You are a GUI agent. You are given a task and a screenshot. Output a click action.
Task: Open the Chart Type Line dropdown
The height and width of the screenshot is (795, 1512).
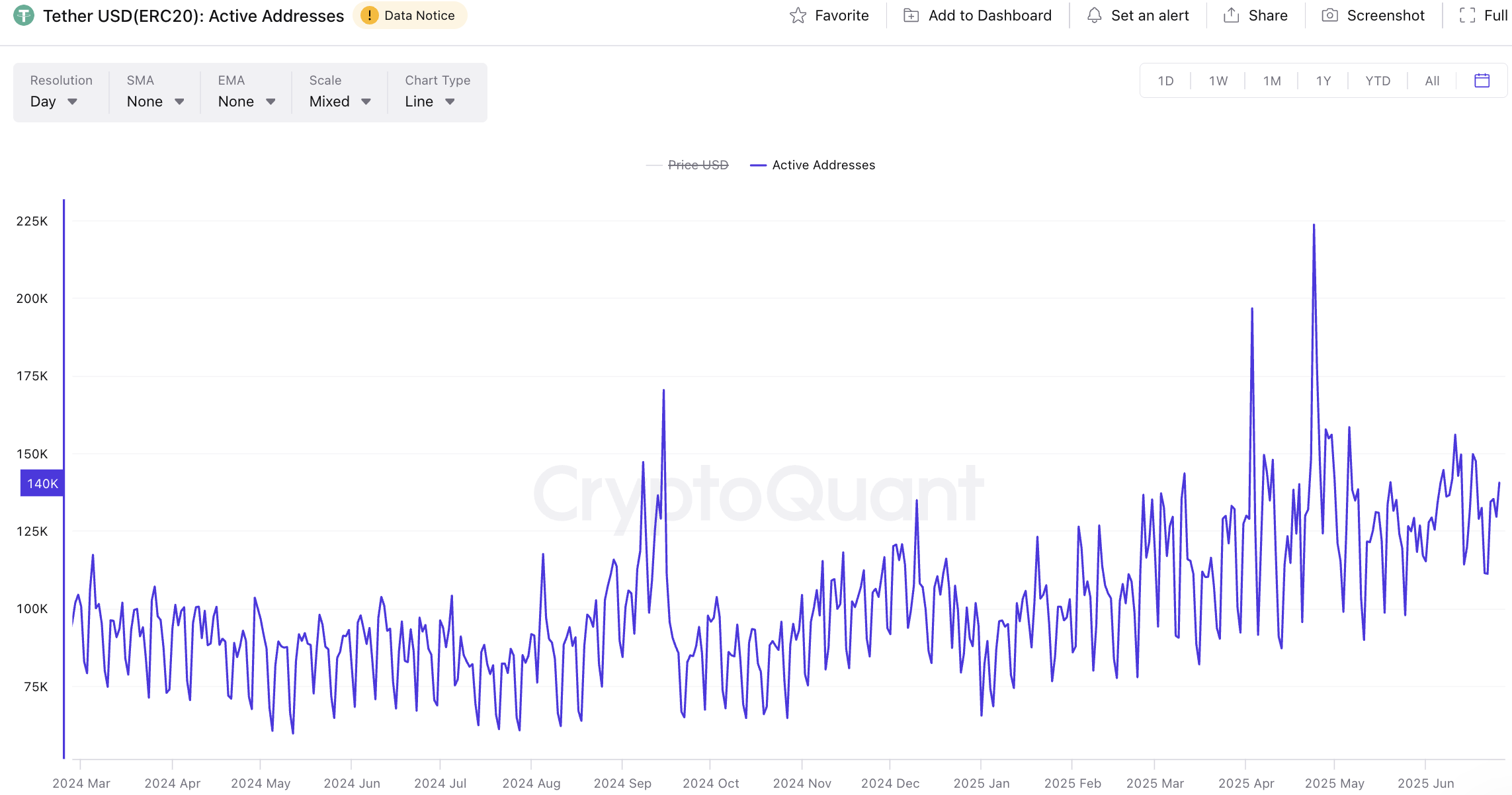pos(430,102)
